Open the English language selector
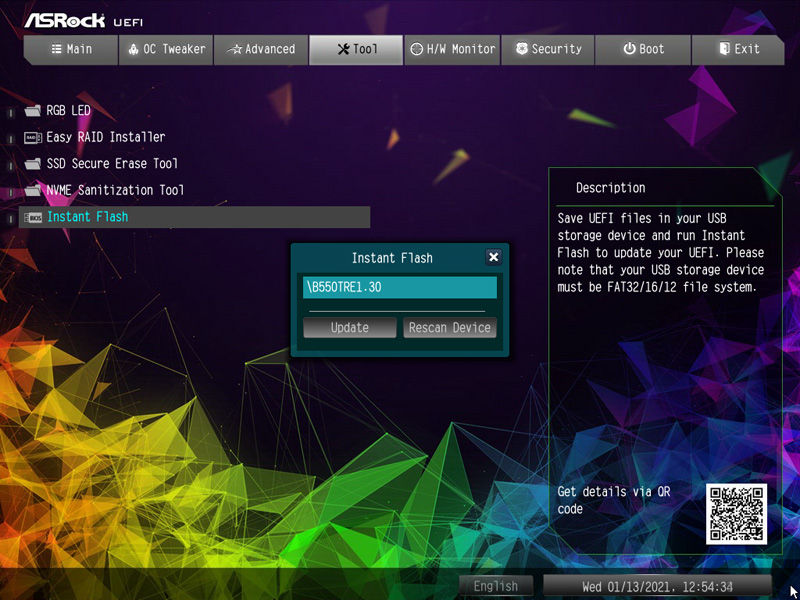The image size is (800, 600). [x=496, y=586]
